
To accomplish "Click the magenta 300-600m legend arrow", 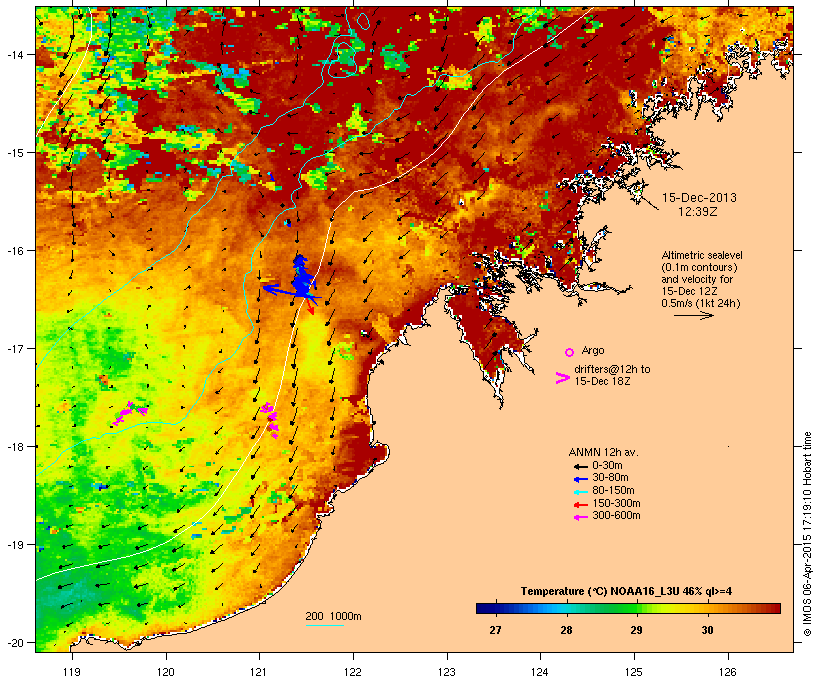I will tap(580, 517).
